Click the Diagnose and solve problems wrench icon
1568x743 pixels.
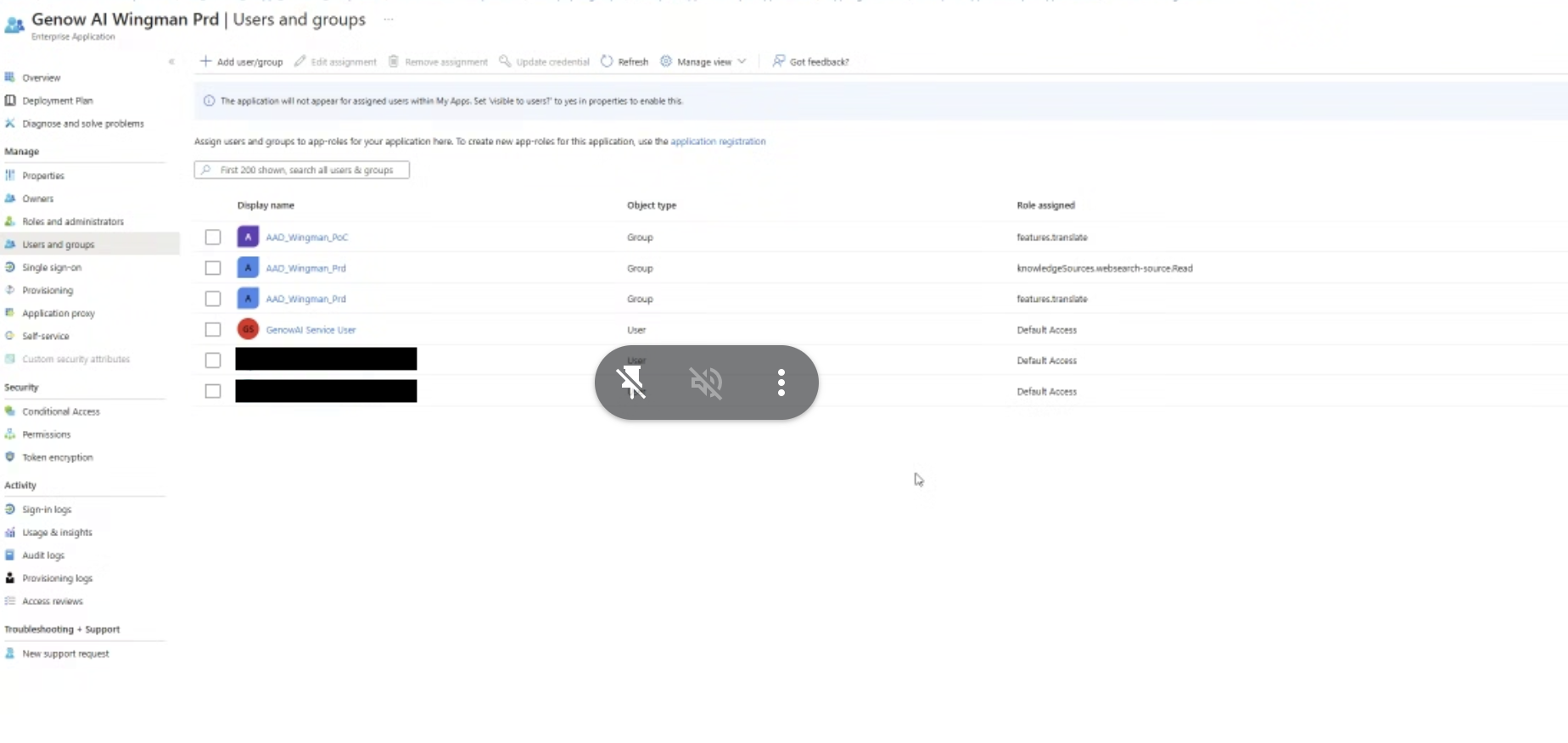point(10,123)
